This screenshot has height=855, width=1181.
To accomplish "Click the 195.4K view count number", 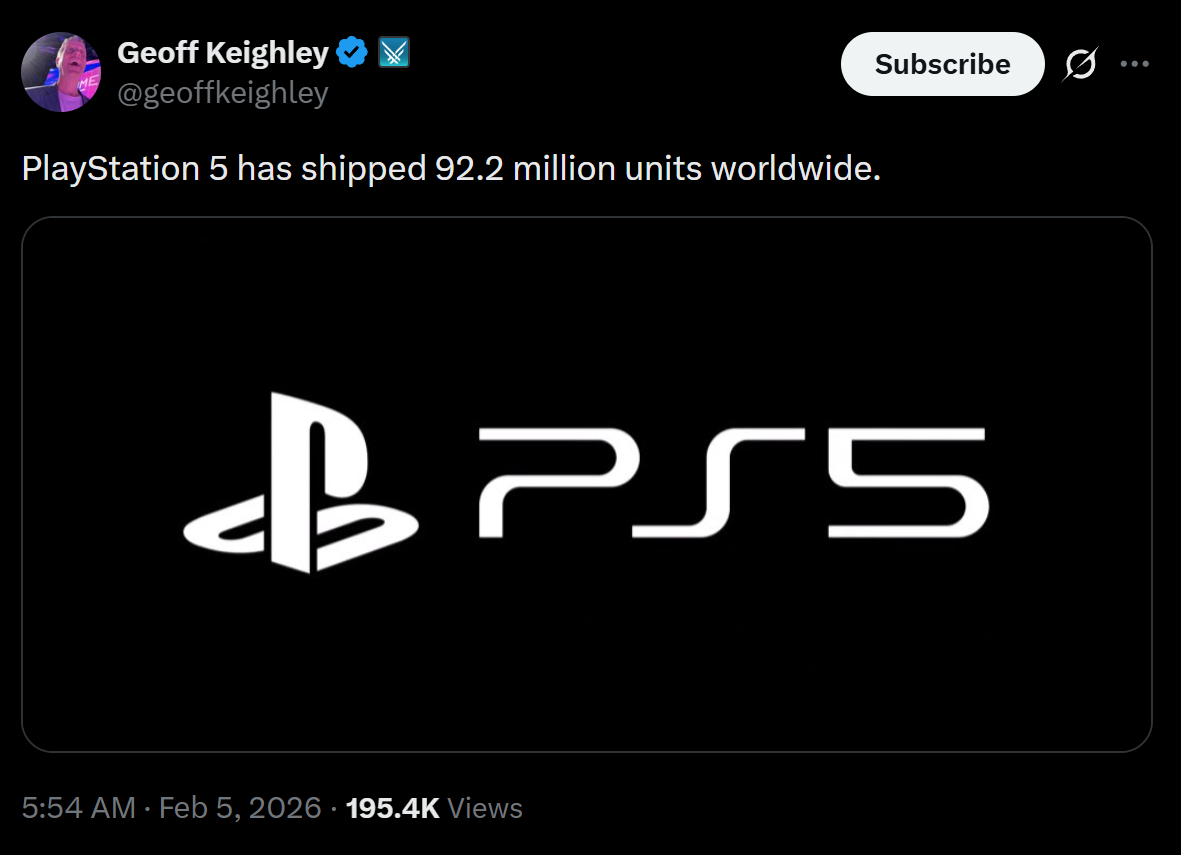I will [x=392, y=808].
